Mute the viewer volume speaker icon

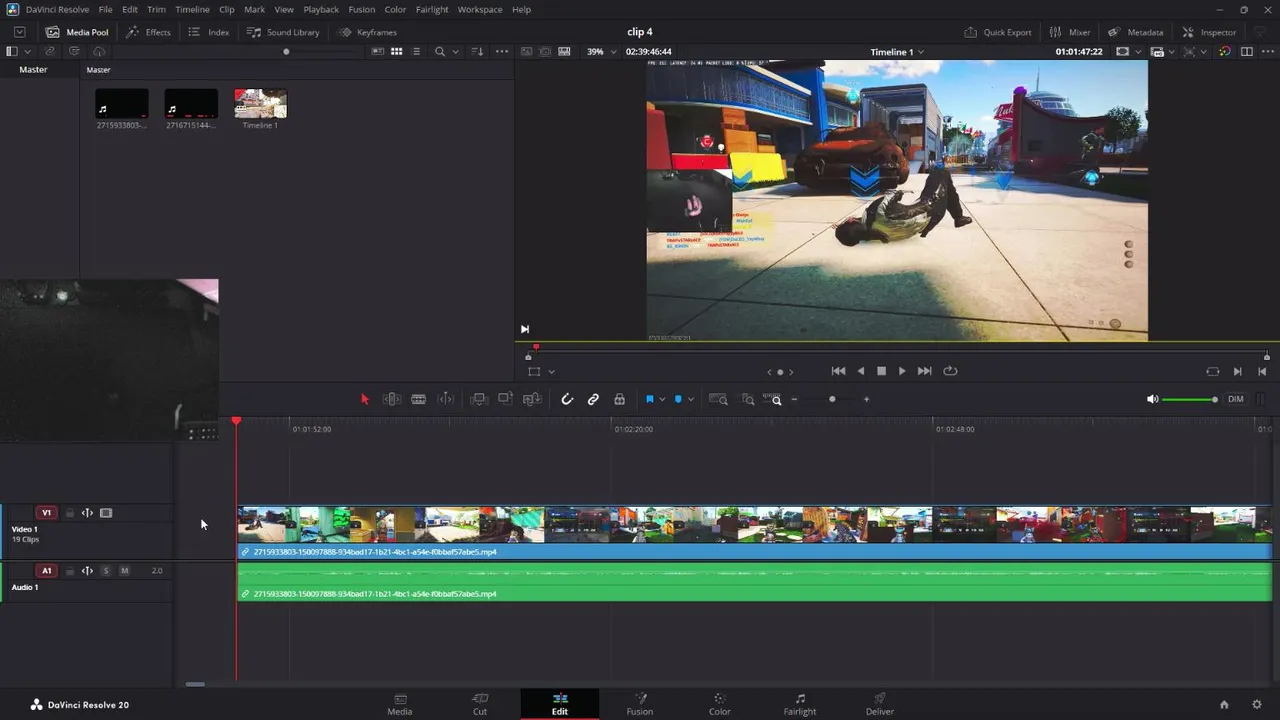click(x=1153, y=399)
